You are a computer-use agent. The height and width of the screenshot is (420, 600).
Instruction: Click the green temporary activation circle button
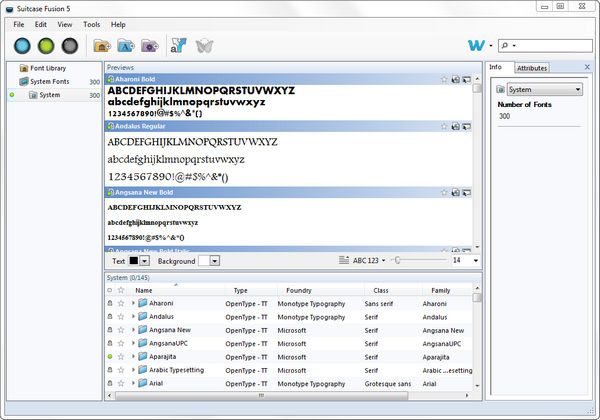point(46,46)
